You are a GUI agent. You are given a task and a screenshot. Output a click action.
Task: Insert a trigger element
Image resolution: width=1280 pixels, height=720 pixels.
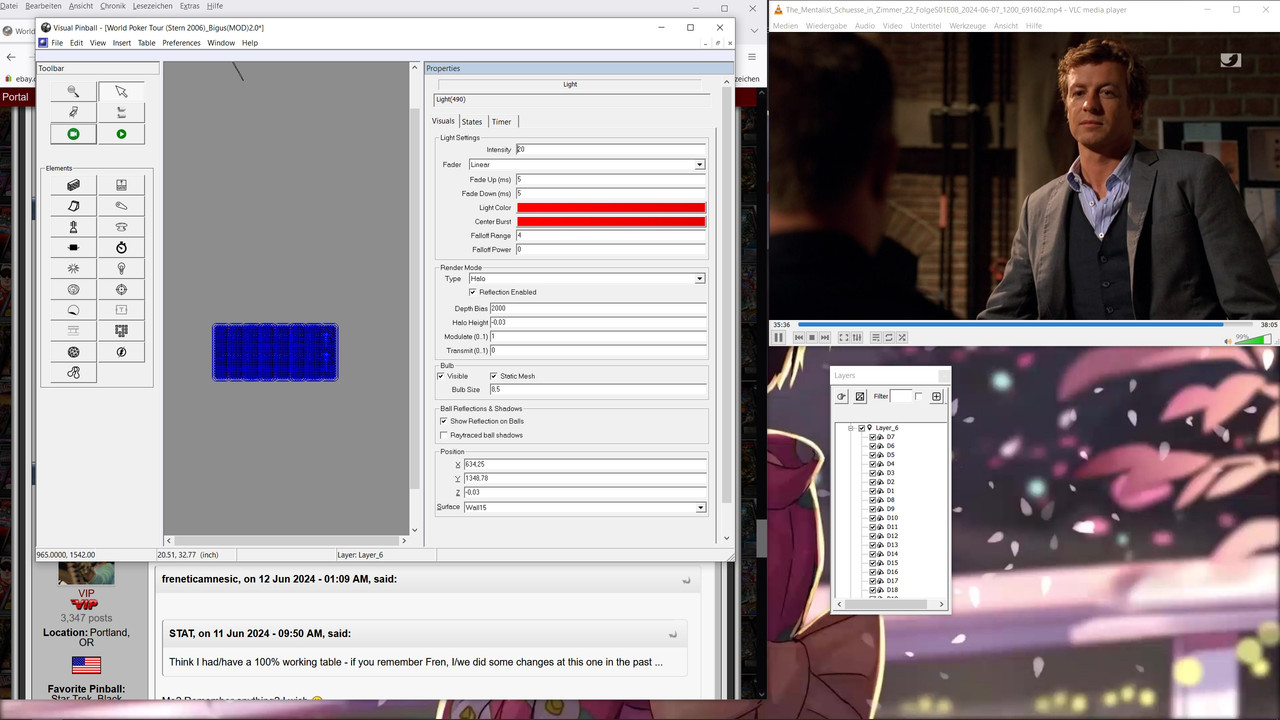pos(73,269)
